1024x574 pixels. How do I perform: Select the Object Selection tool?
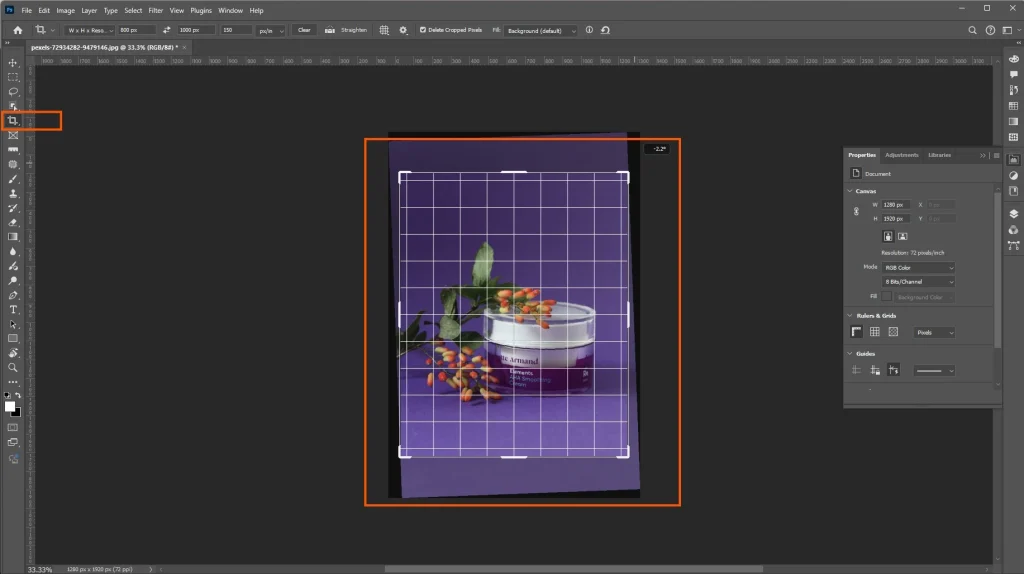click(12, 106)
